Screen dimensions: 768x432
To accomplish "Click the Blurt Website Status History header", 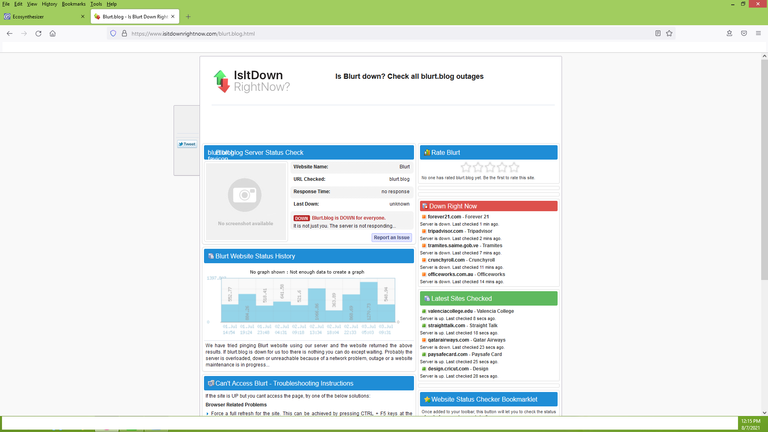I will point(309,256).
